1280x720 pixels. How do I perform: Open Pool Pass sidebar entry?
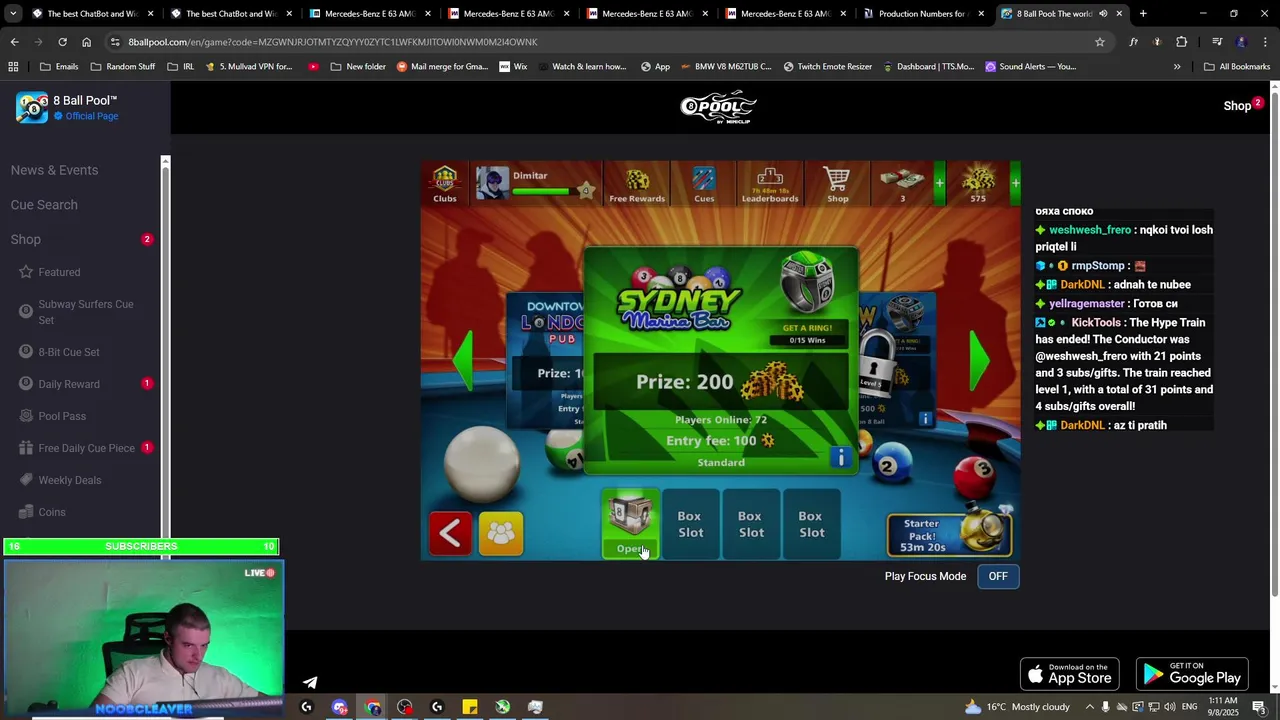tap(62, 416)
